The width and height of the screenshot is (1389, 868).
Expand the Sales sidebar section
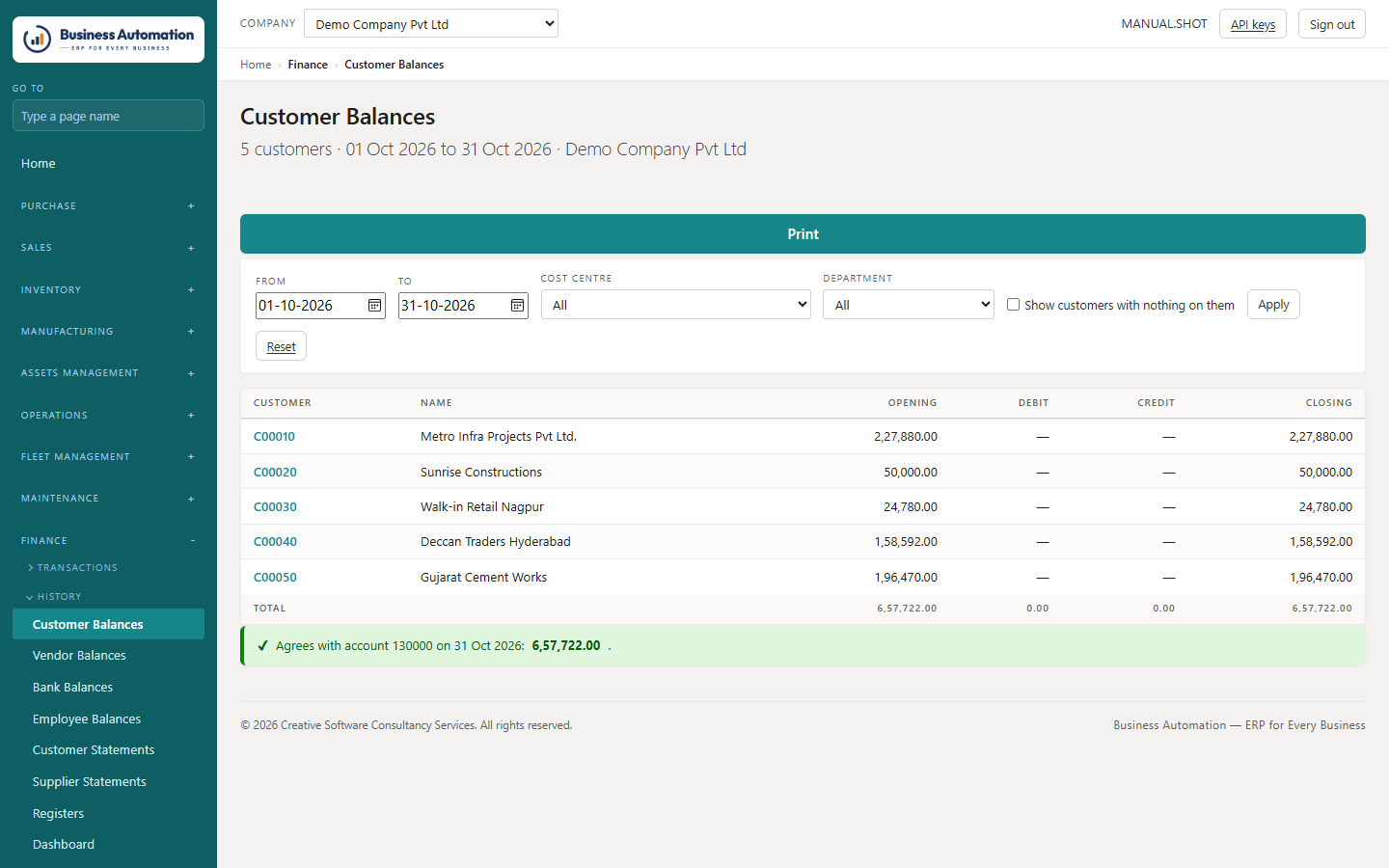point(108,248)
